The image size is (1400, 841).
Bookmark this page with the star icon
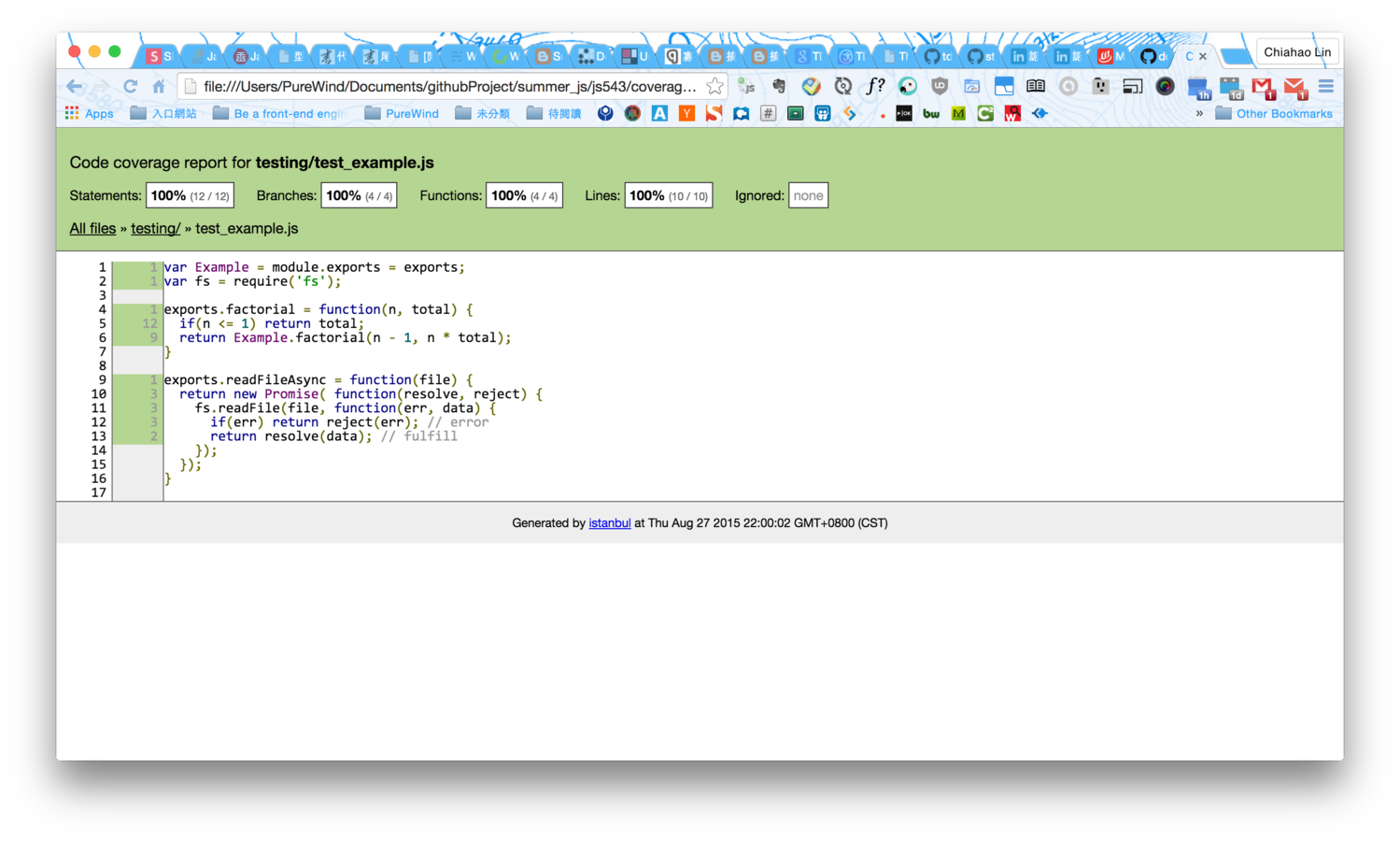pos(714,87)
